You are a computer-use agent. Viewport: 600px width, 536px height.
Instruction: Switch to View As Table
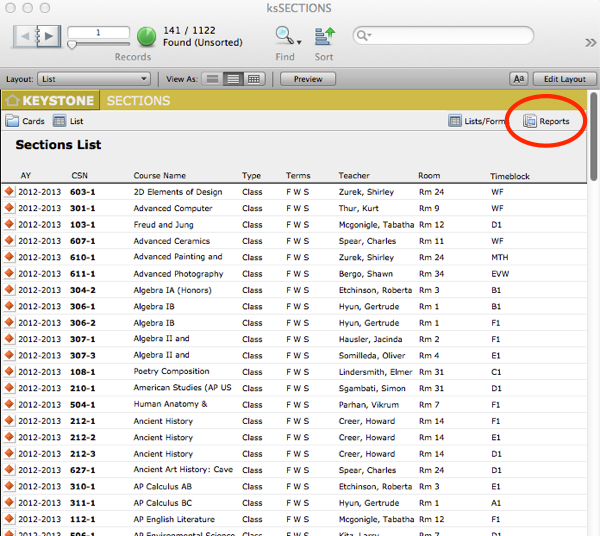pyautogui.click(x=254, y=79)
